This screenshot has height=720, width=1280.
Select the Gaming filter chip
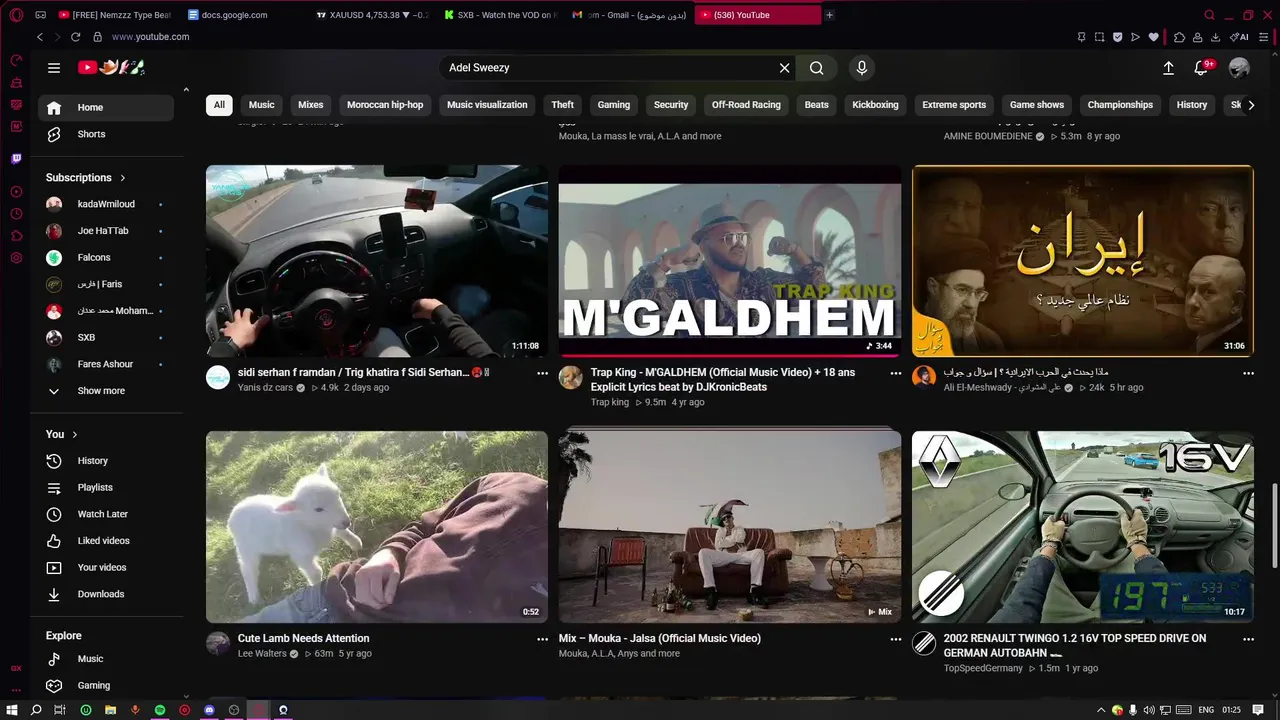[614, 105]
